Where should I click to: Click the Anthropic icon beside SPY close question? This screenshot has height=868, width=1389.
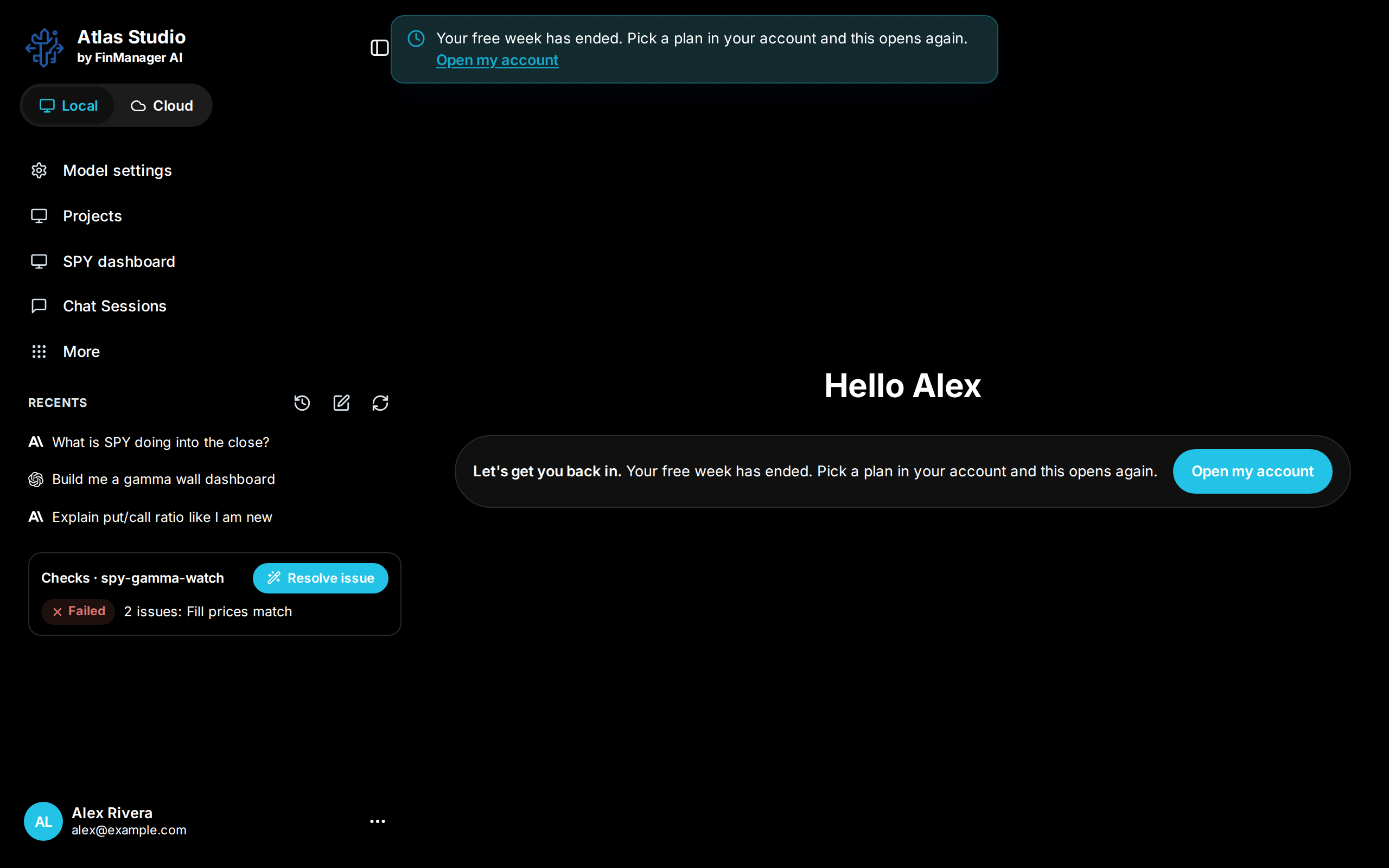[36, 442]
